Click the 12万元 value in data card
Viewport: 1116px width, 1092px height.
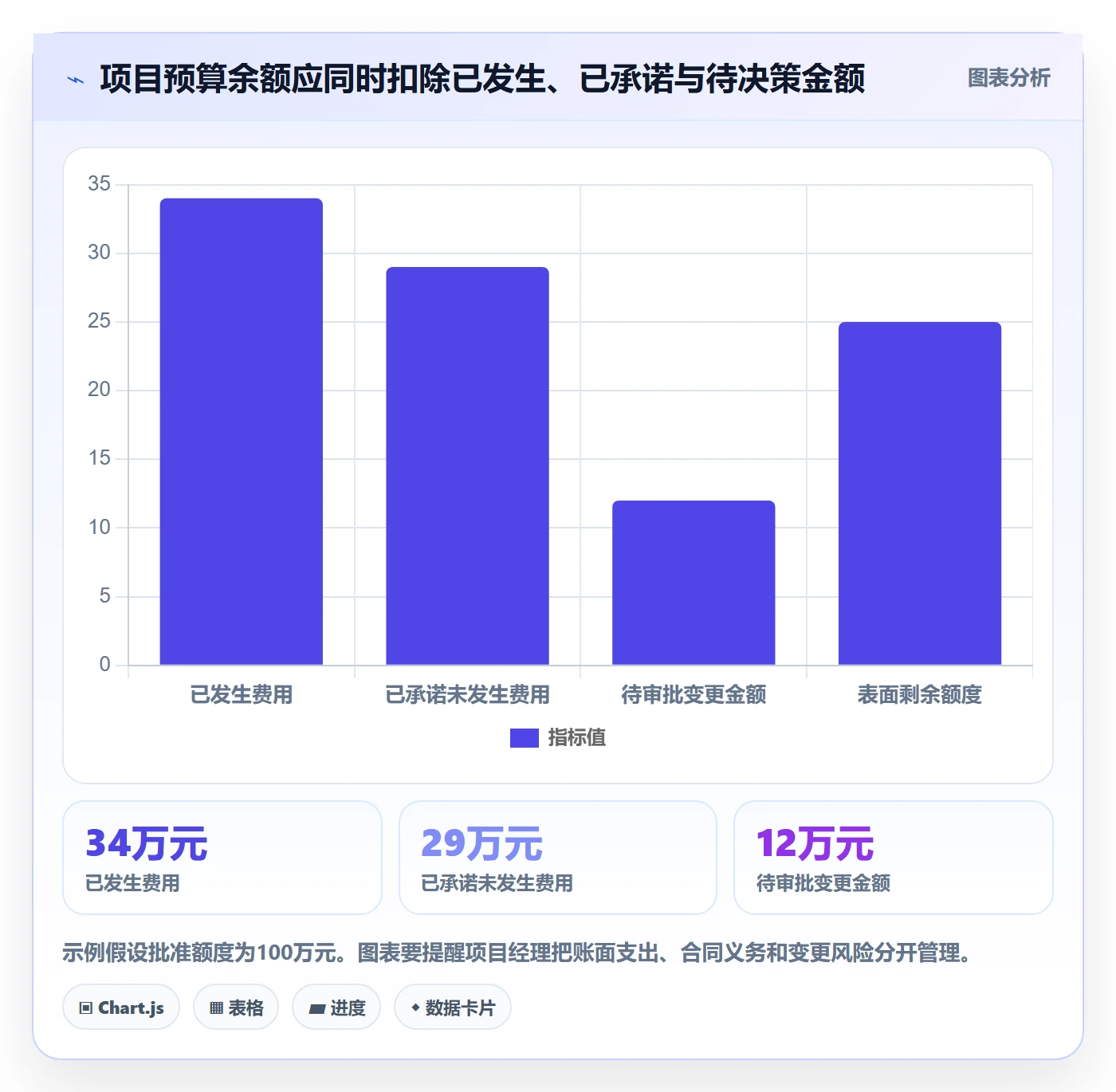[815, 843]
